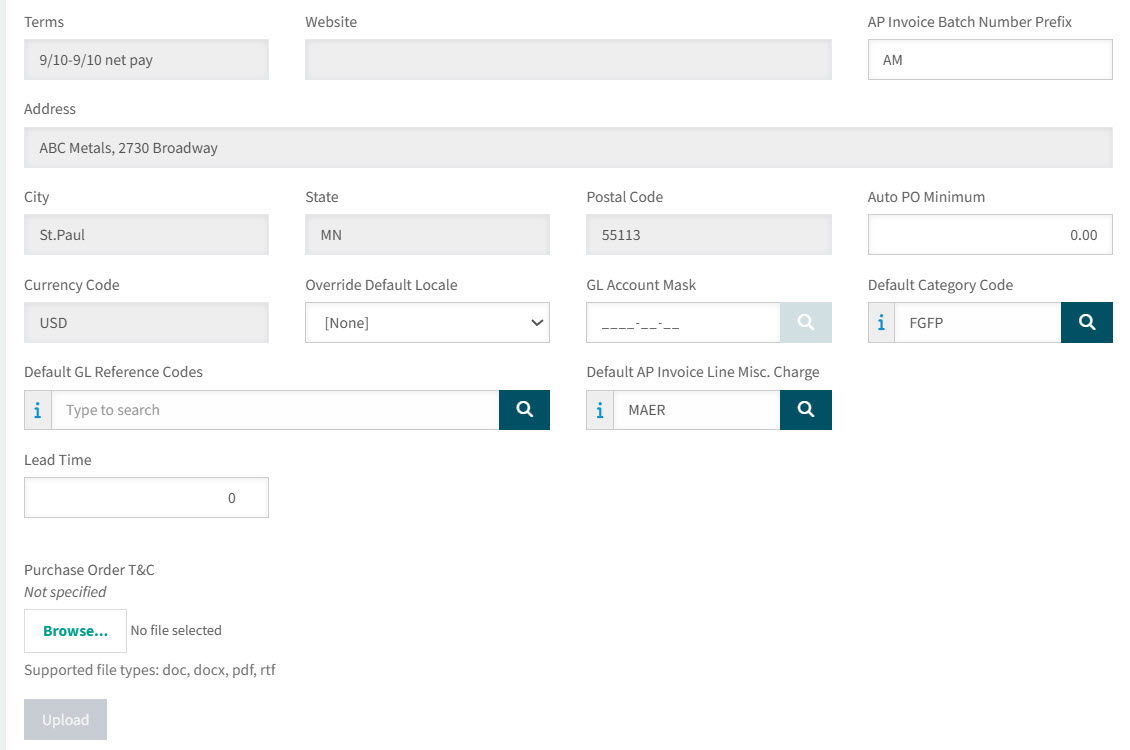Click the GL Account Mask search icon
The height and width of the screenshot is (750, 1130).
tap(805, 323)
